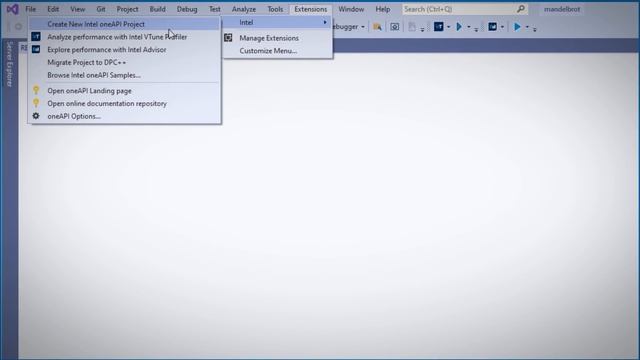Select Migrate Project to DPC++
Image resolution: width=640 pixels, height=360 pixels.
coord(125,62)
